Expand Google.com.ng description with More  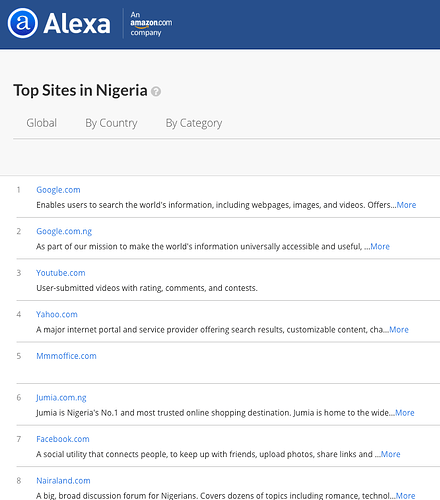pos(380,247)
